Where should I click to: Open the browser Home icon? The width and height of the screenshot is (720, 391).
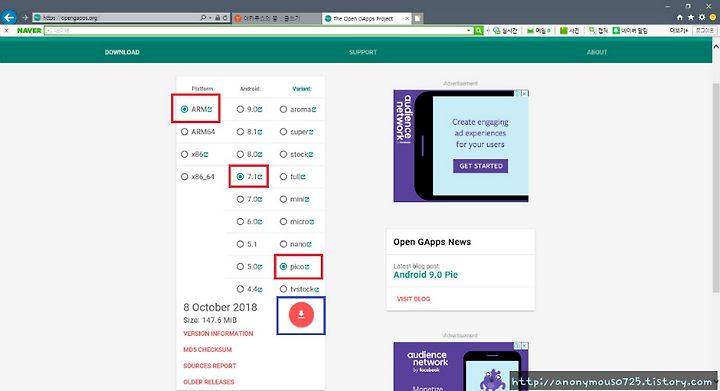pos(680,17)
